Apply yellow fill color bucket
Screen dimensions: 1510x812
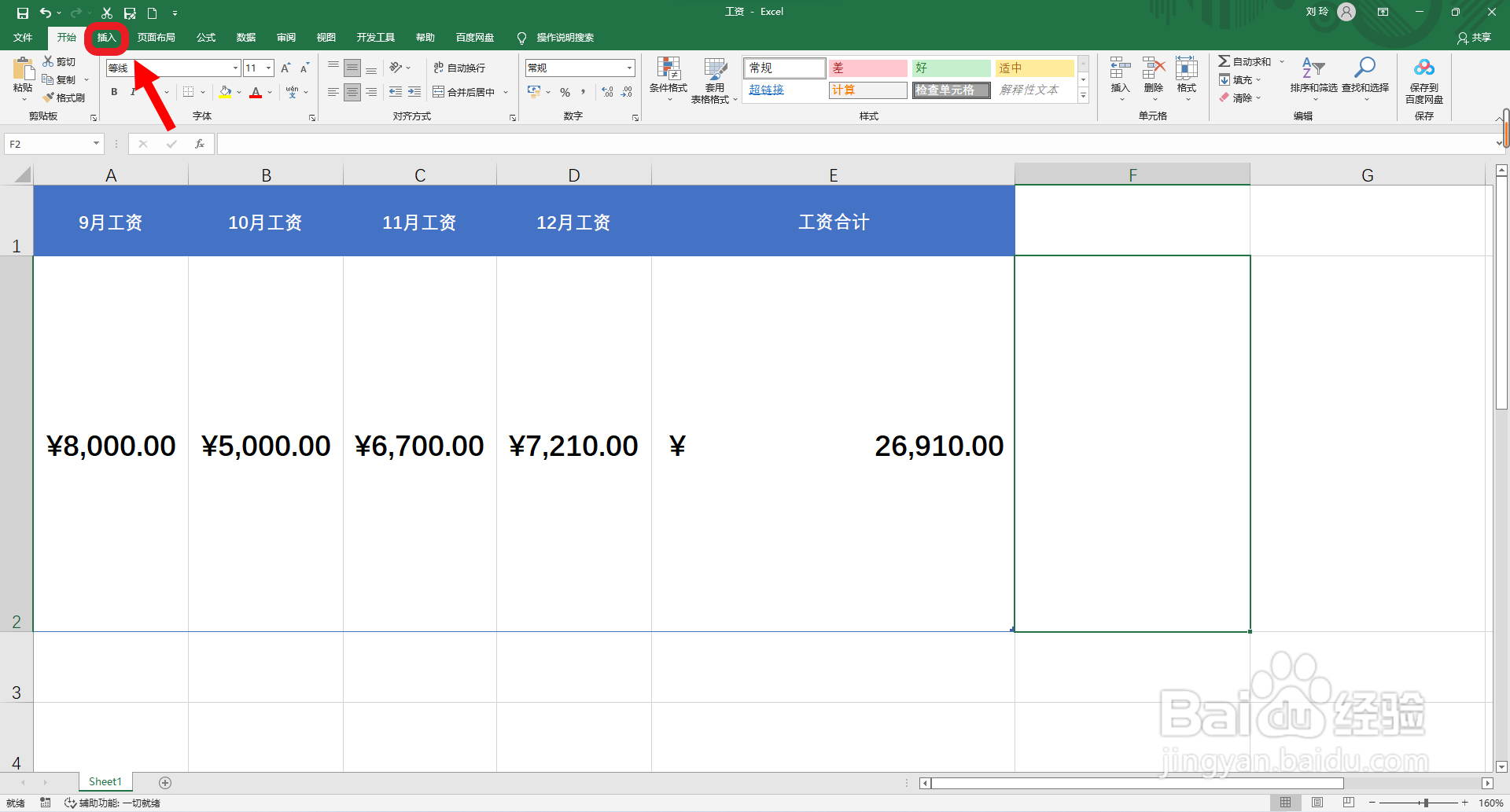pyautogui.click(x=225, y=92)
